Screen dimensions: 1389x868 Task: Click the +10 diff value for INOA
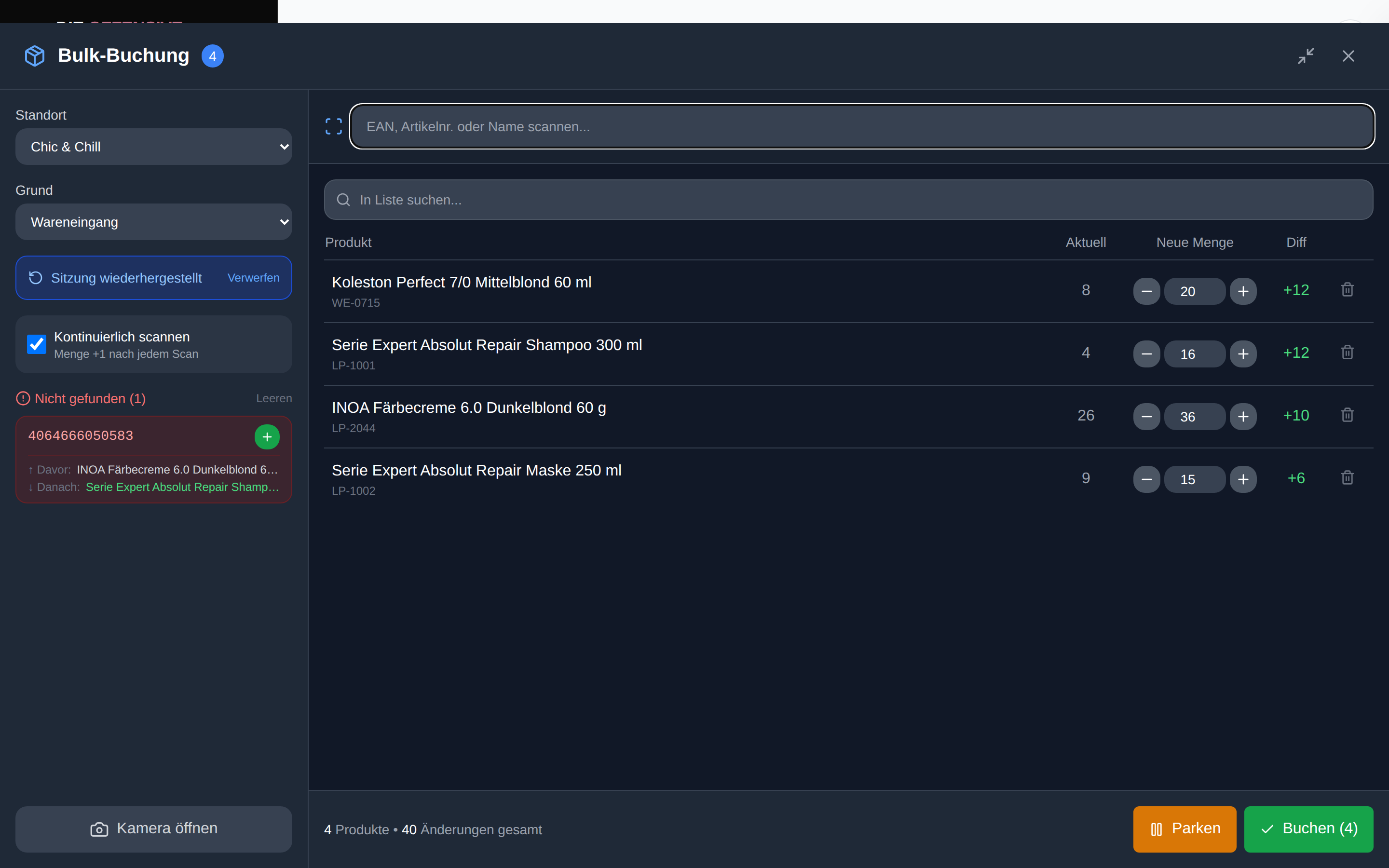coord(1296,415)
